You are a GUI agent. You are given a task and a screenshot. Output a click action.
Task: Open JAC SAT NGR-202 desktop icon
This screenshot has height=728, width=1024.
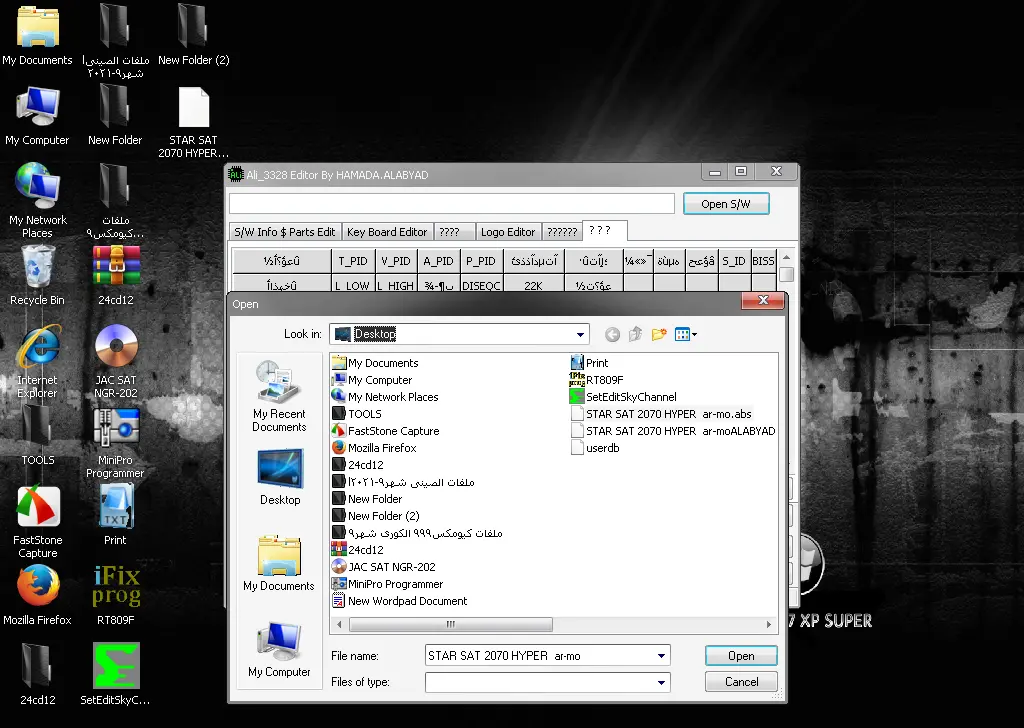pyautogui.click(x=116, y=362)
